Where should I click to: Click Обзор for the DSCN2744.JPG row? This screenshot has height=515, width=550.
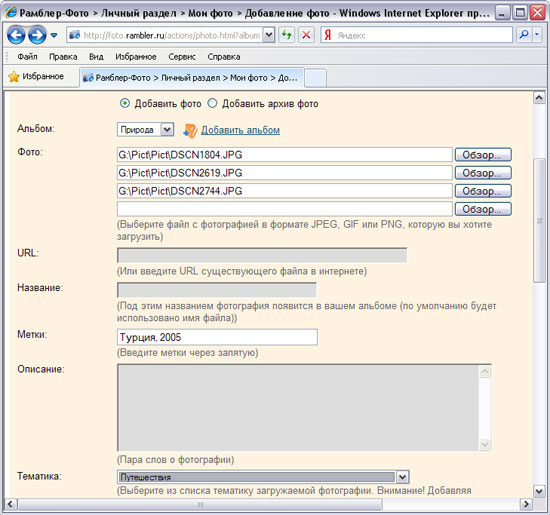pos(483,191)
